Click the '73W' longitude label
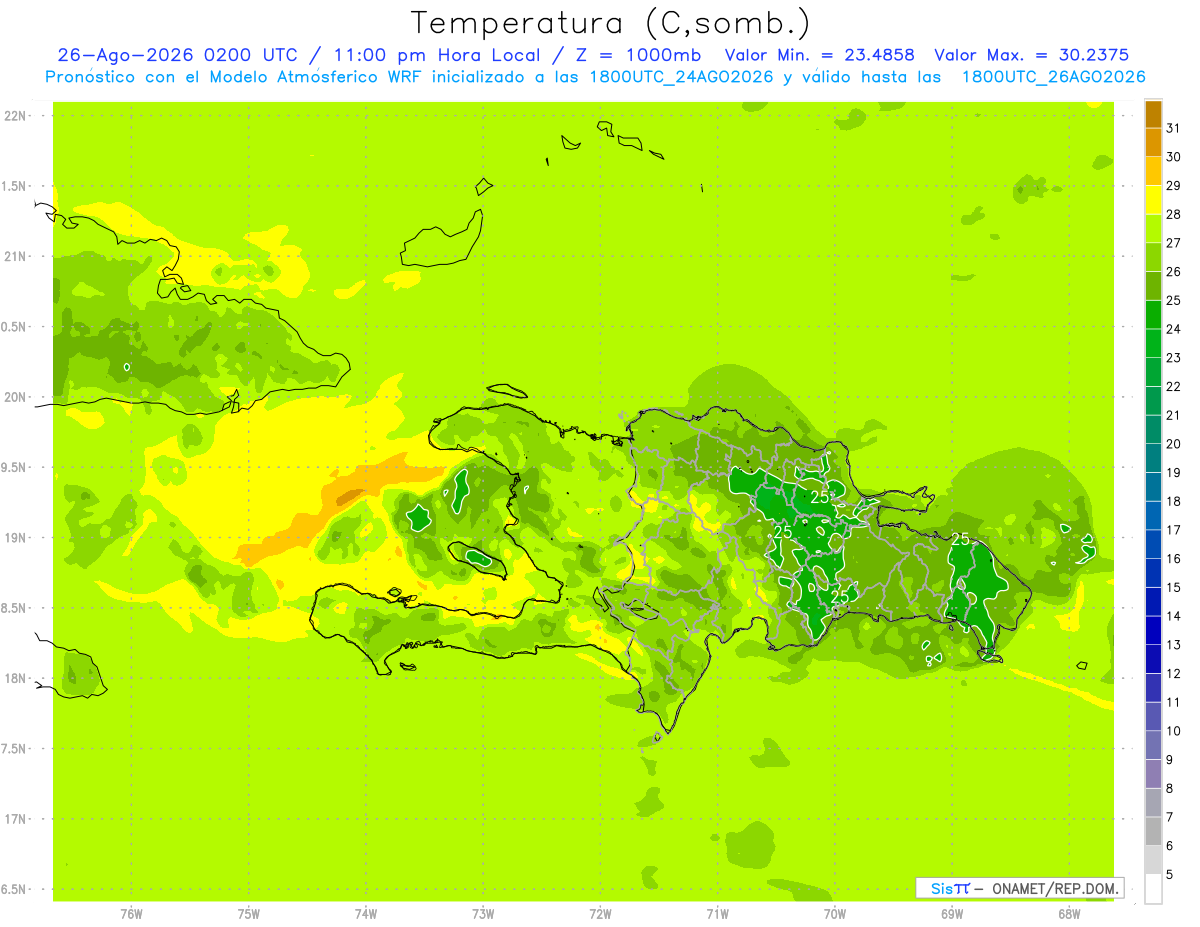The height and width of the screenshot is (927, 1200). 483,914
